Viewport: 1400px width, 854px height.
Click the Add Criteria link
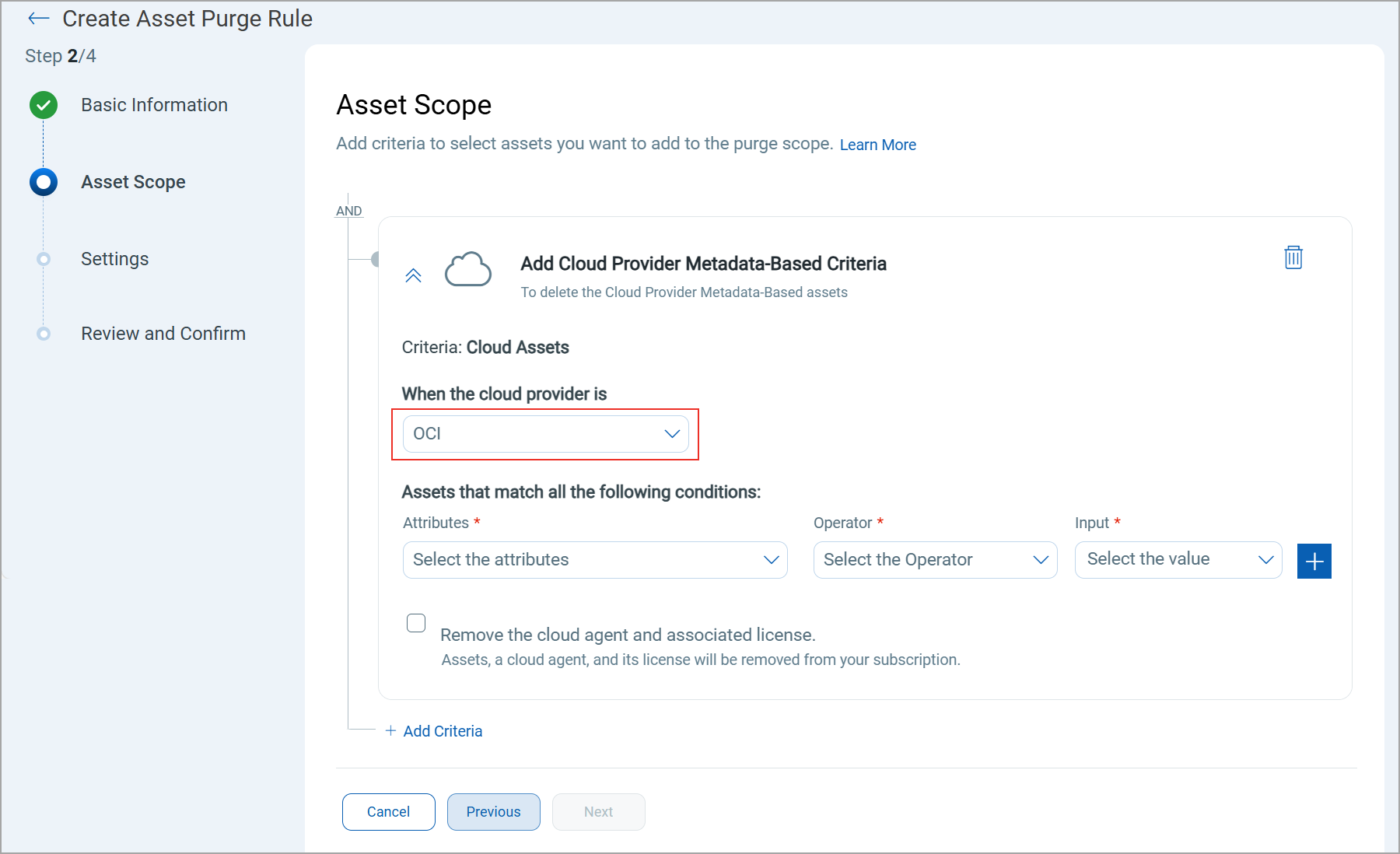442,731
